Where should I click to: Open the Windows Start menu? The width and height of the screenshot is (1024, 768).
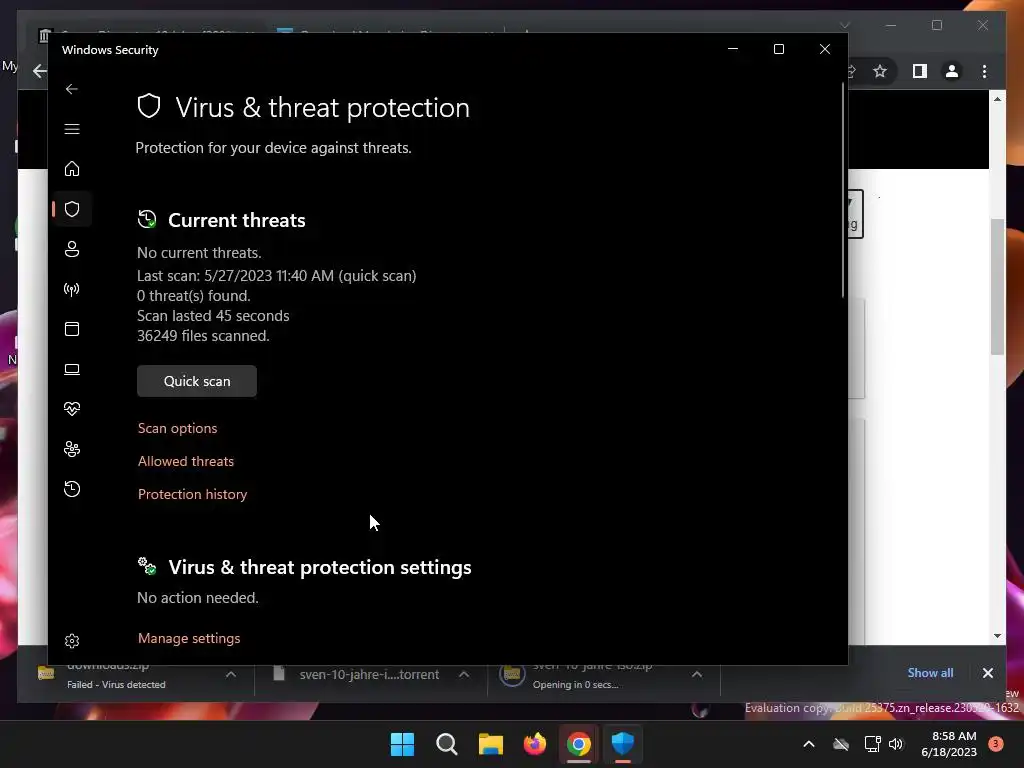tap(402, 744)
